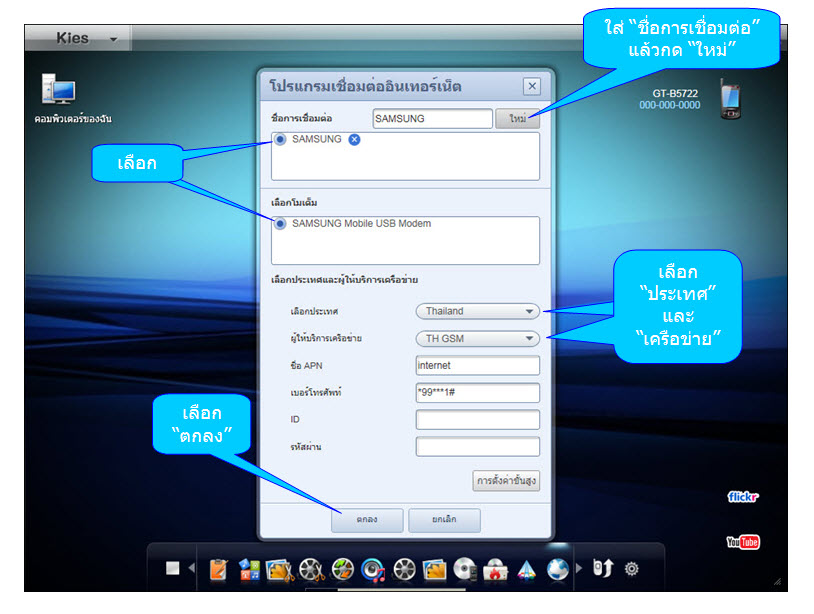Click the GT-B5722 device name text
The height and width of the screenshot is (614, 814).
(675, 93)
